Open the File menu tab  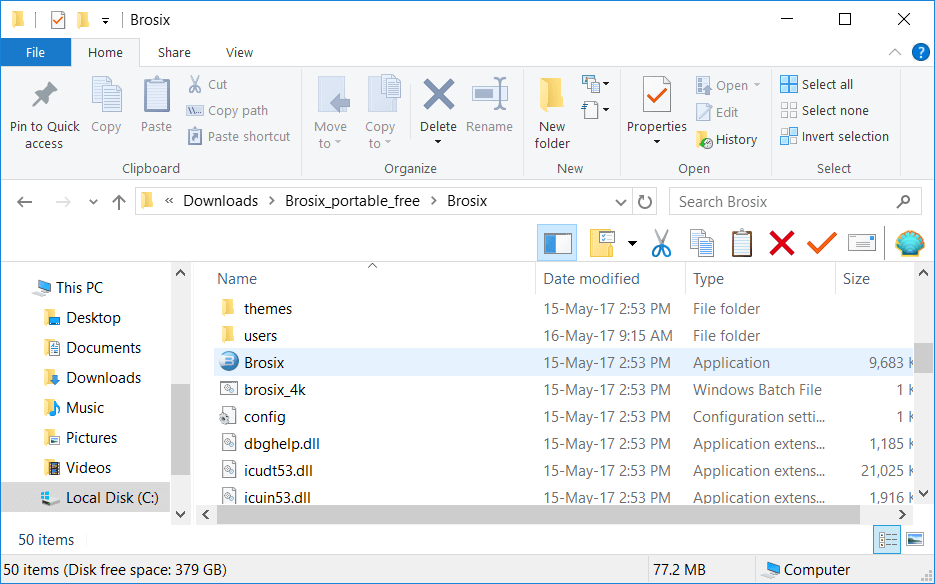point(35,52)
